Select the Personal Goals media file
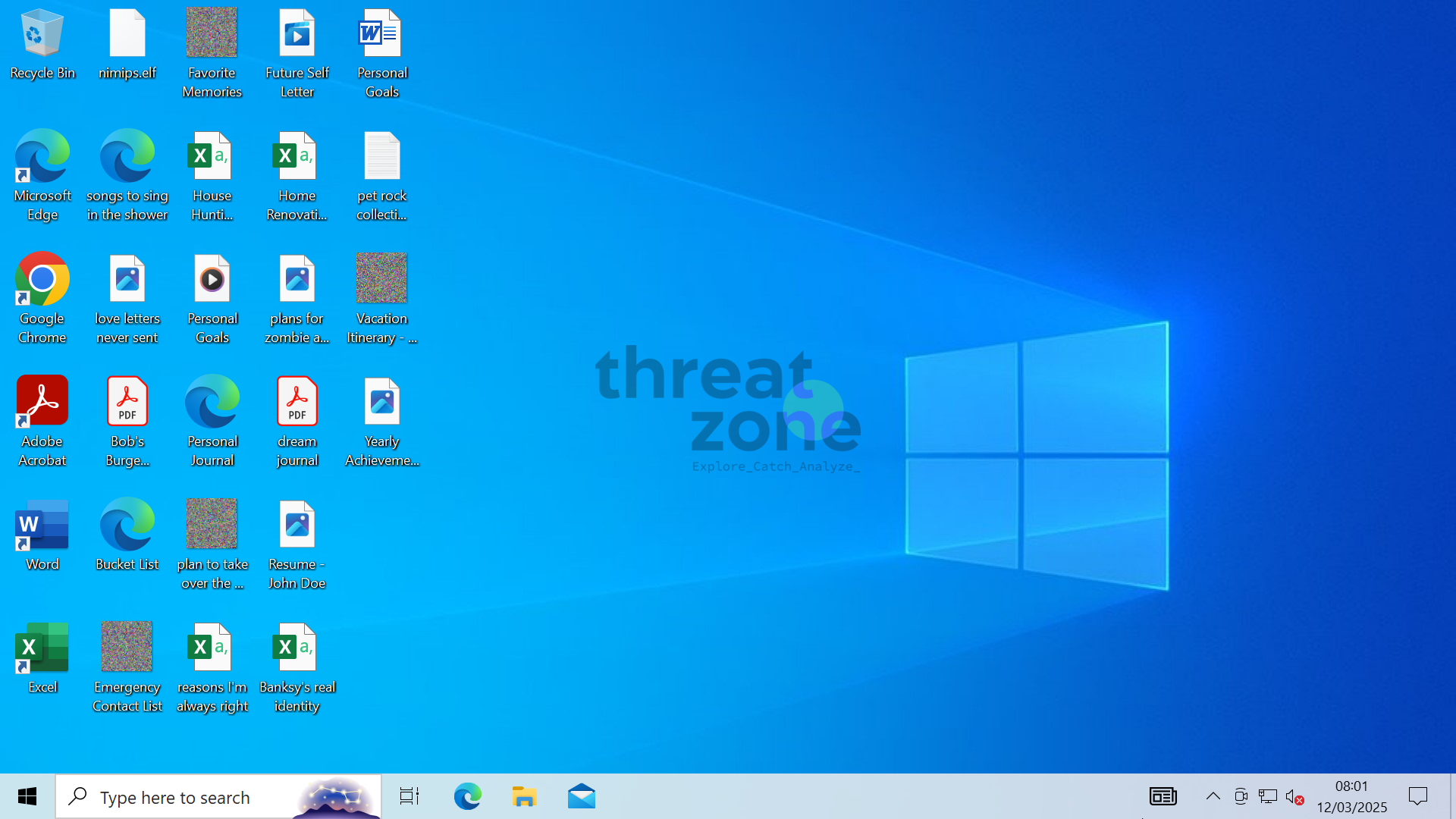Image resolution: width=1456 pixels, height=819 pixels. pos(212,300)
